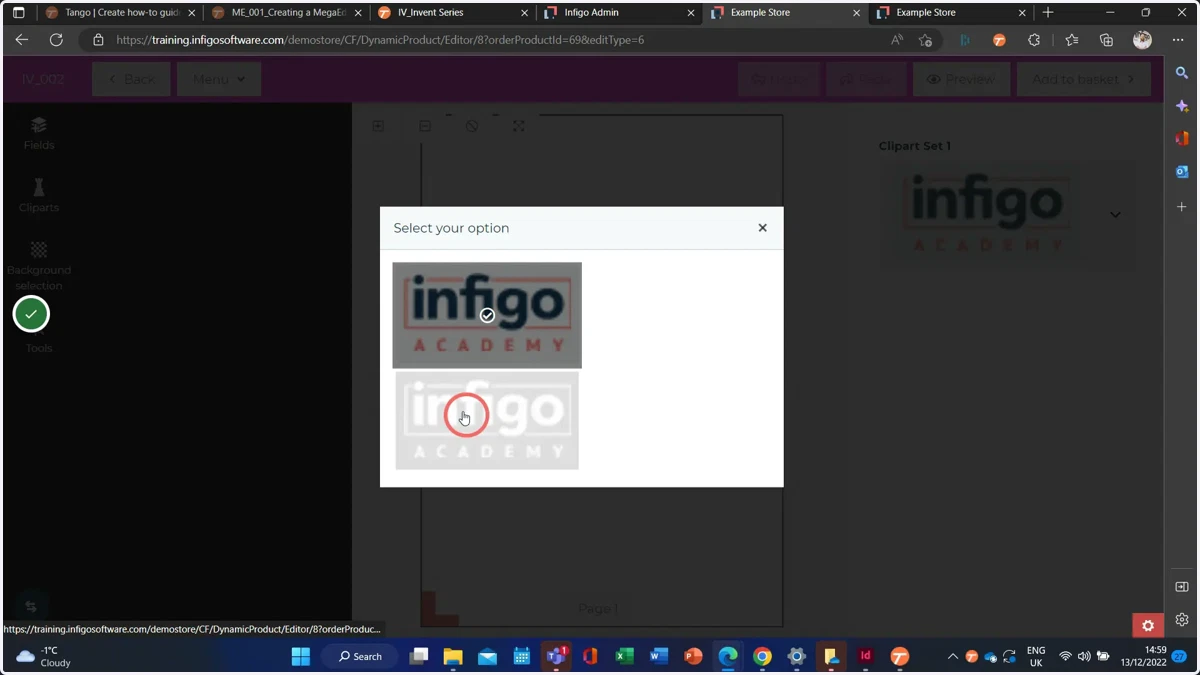Click the zoom out canvas icon

coord(425,126)
